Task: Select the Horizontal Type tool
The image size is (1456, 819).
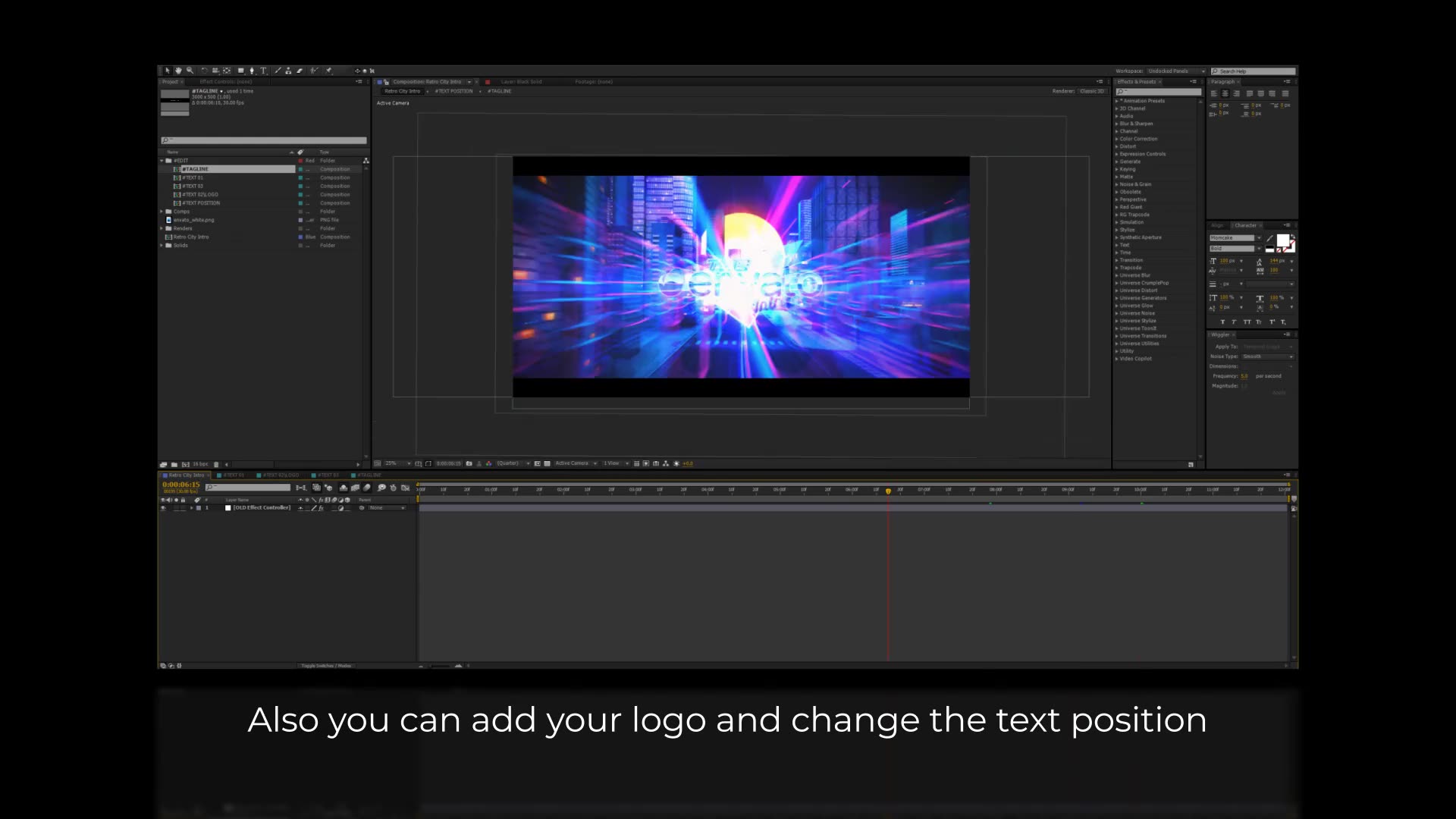Action: point(263,71)
